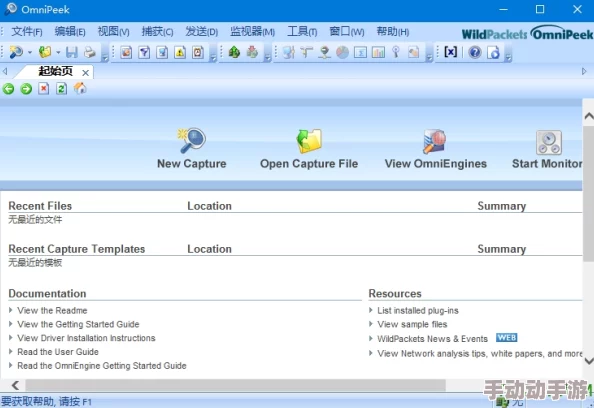Open the 文件(F) menu
Image resolution: width=594 pixels, height=408 pixels.
(27, 31)
